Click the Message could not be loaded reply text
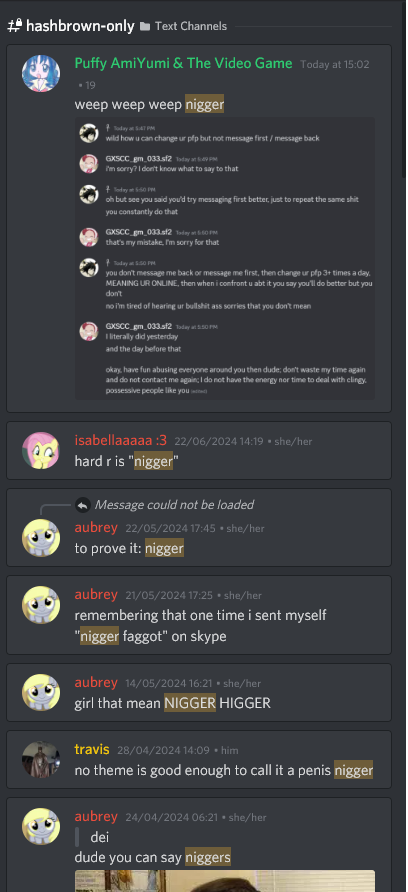The image size is (408, 892). pyautogui.click(x=174, y=505)
